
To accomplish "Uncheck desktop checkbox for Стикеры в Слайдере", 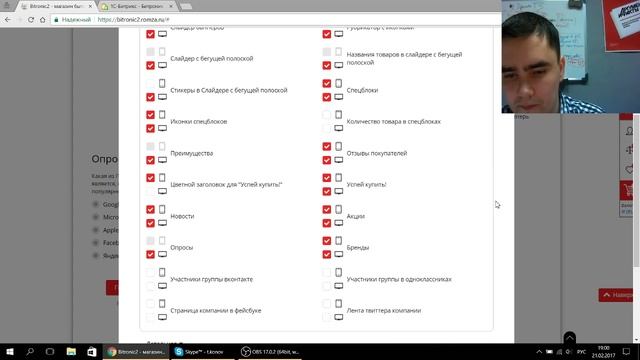I will (150, 97).
